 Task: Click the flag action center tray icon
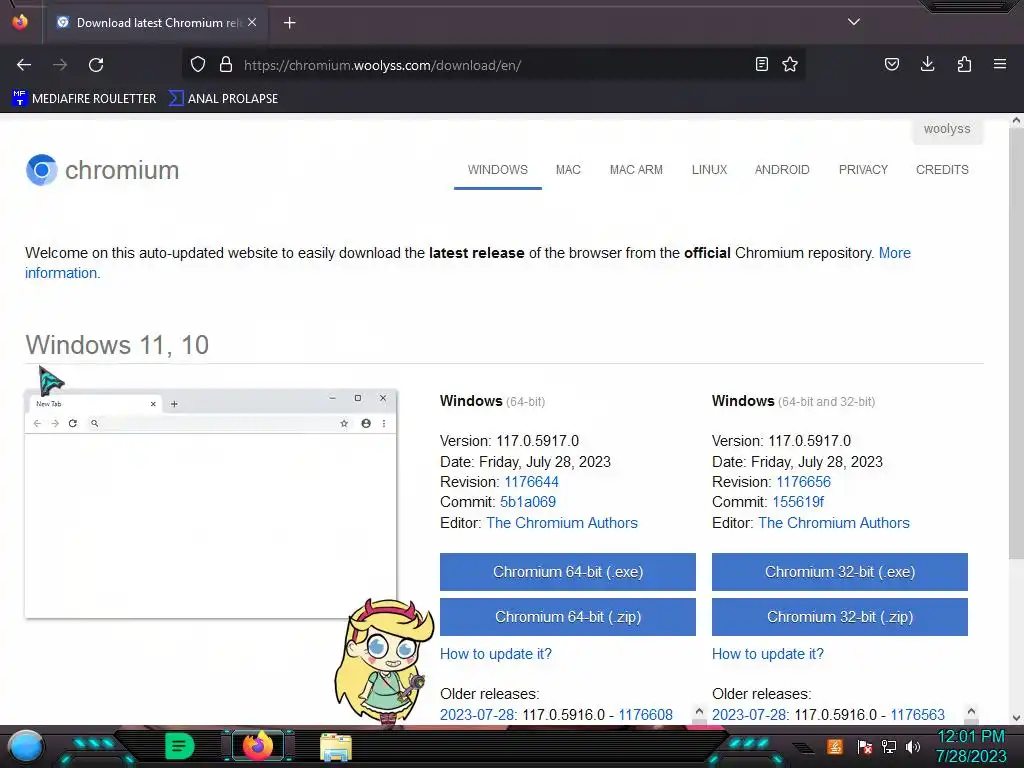(865, 746)
